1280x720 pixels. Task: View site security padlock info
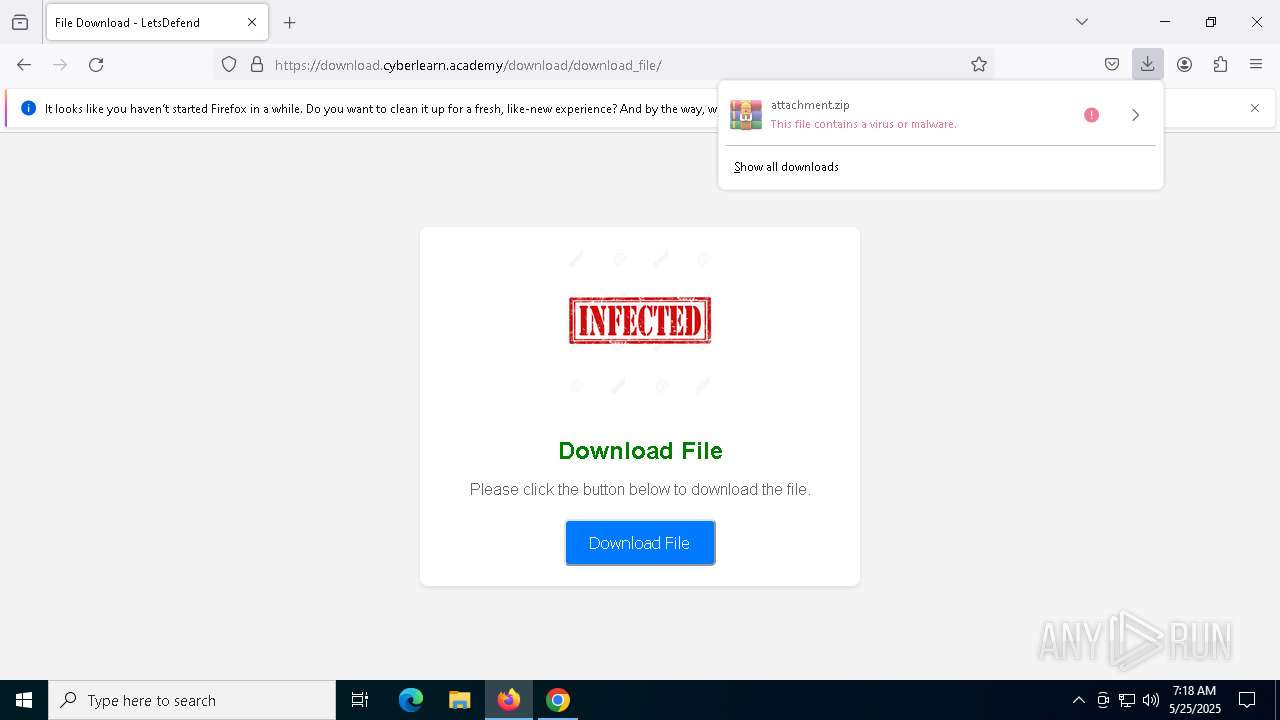[x=257, y=65]
